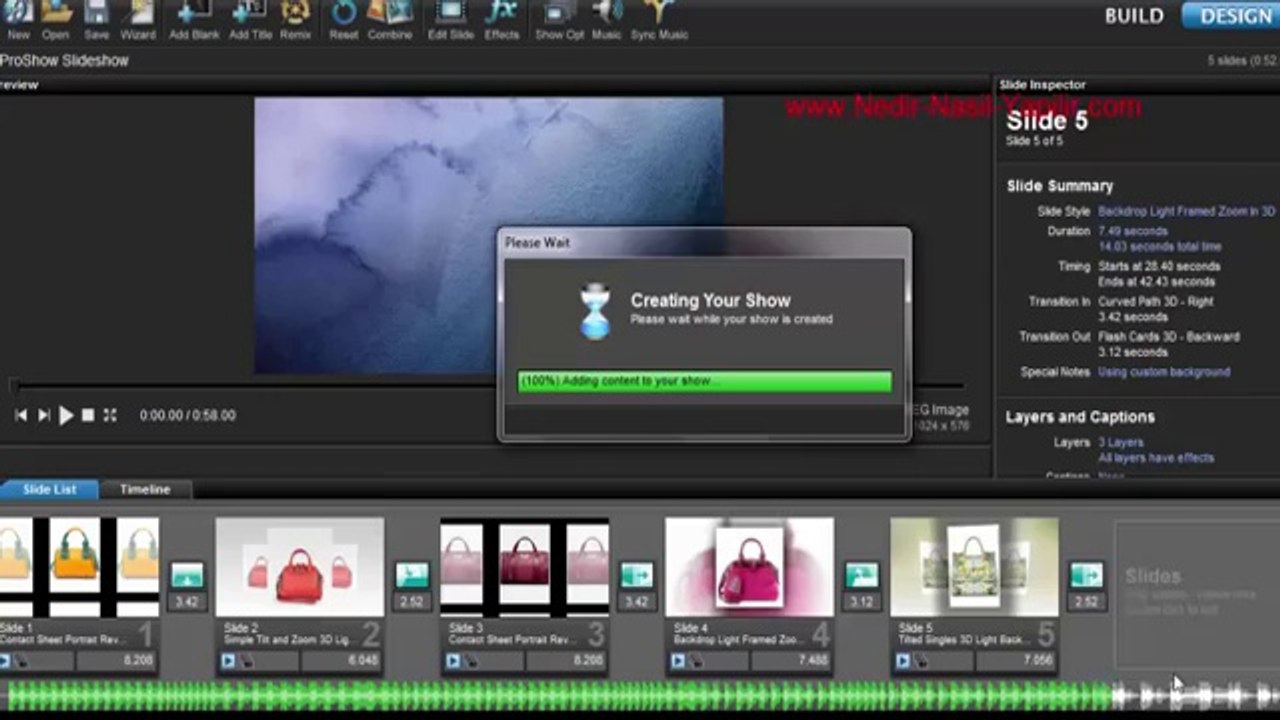Click Slide 5 duration value 7.056

click(1037, 661)
